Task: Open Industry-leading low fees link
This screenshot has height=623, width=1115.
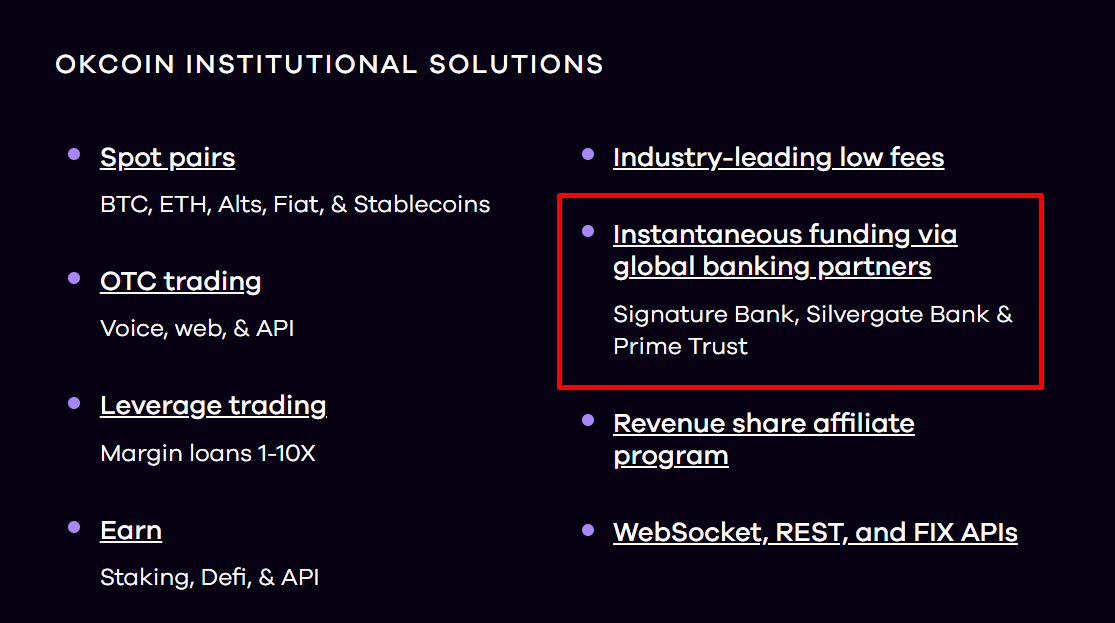Action: pos(778,158)
